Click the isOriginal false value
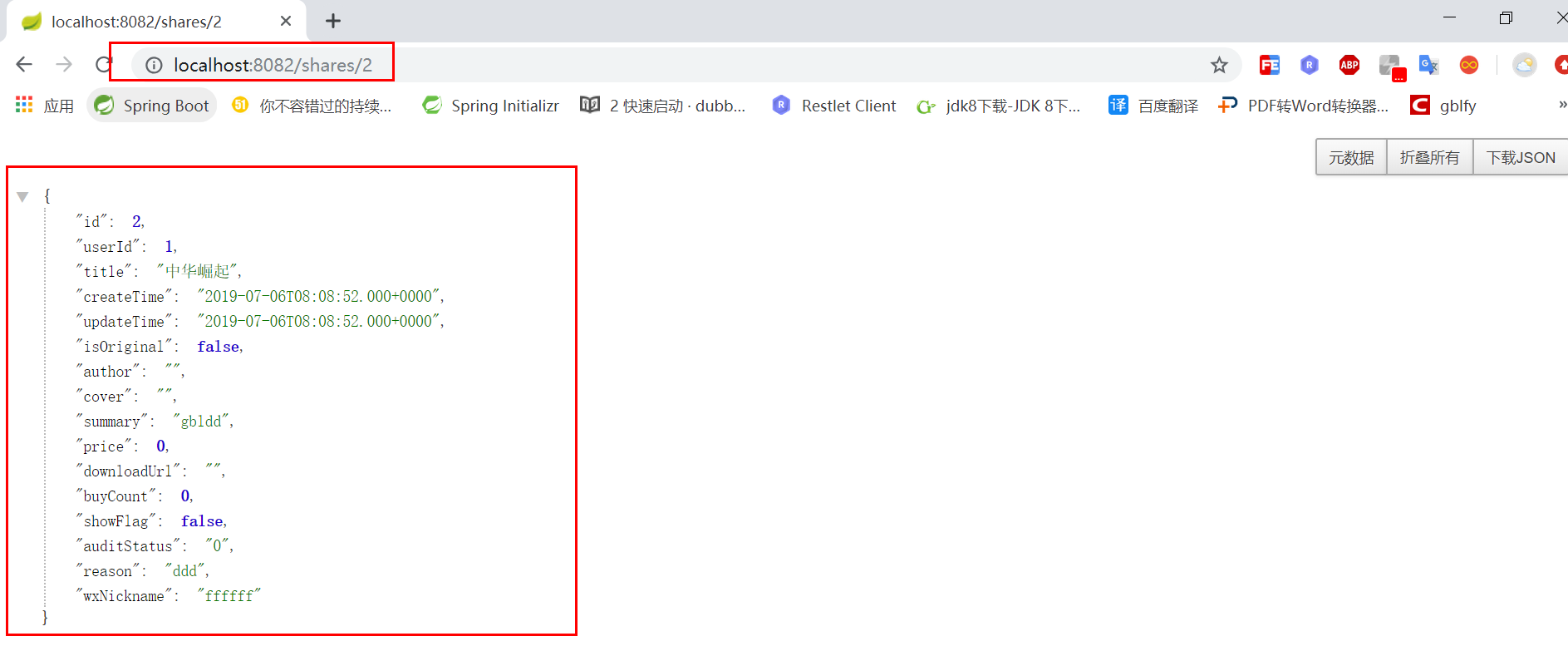Image resolution: width=1568 pixels, height=651 pixels. coord(218,346)
